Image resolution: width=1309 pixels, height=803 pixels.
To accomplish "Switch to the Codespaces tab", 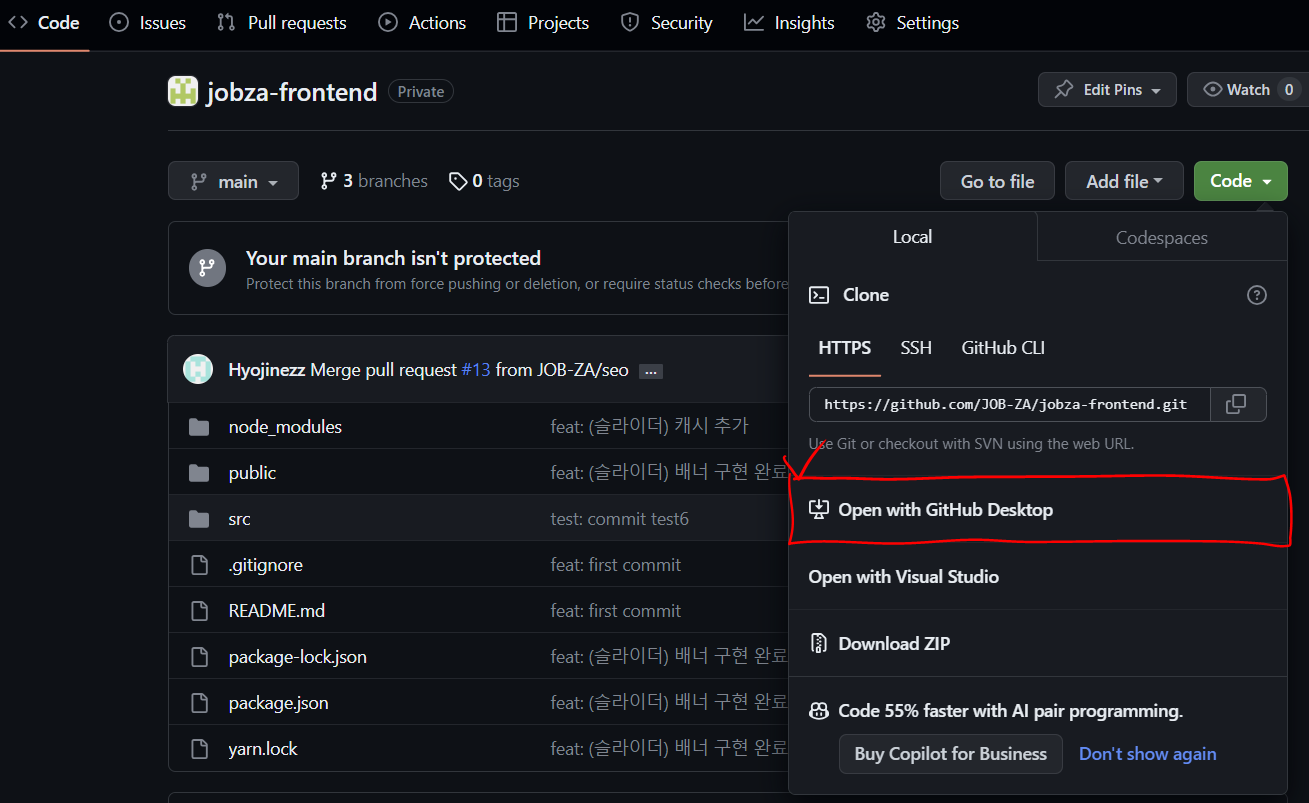I will pyautogui.click(x=1162, y=238).
